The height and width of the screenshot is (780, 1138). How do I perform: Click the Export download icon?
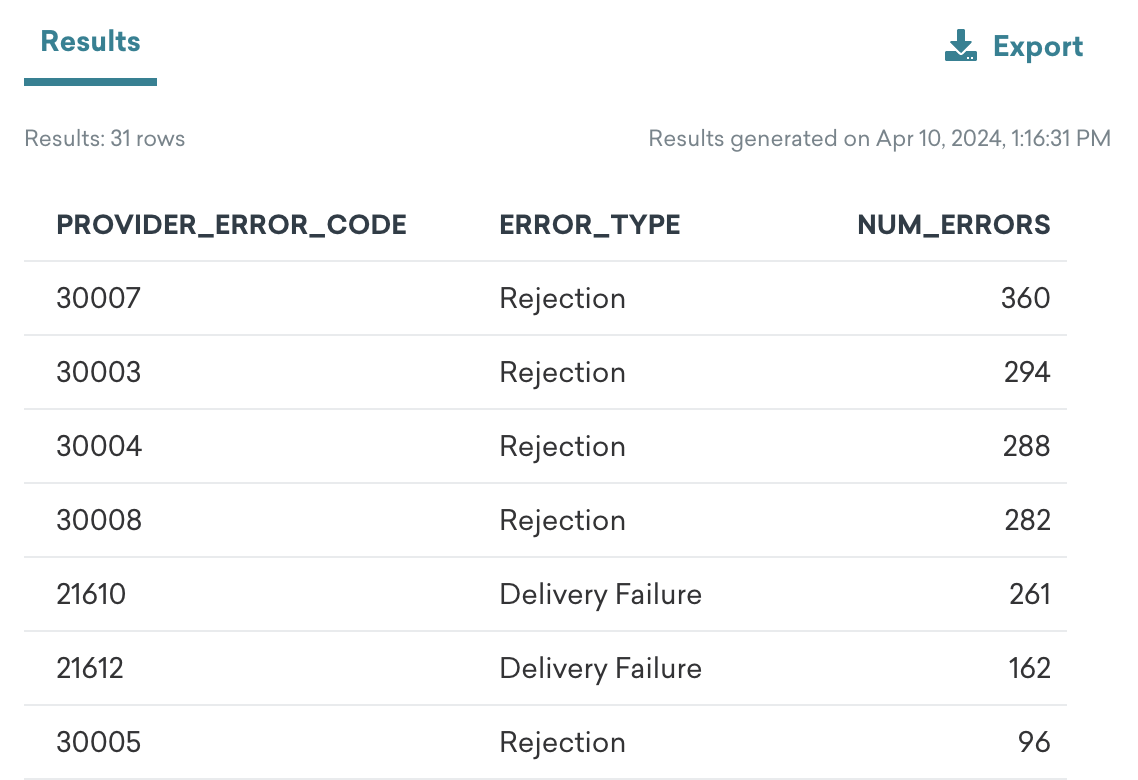pyautogui.click(x=960, y=46)
